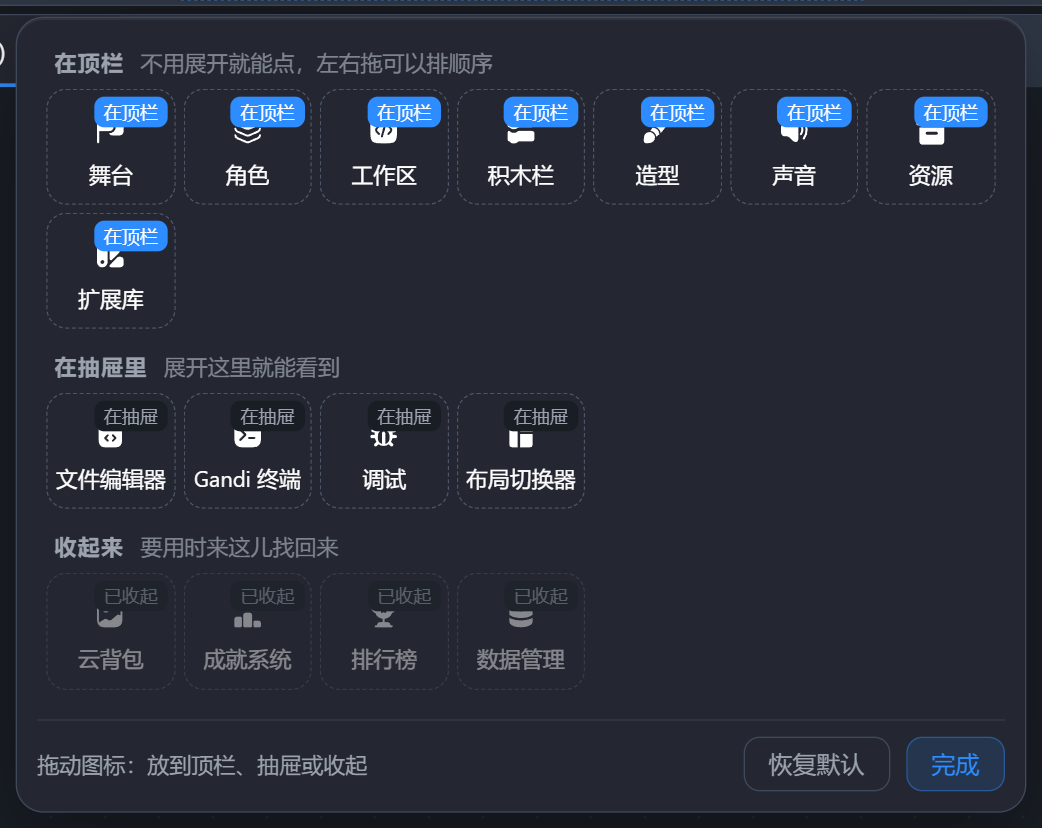Click 恢复默认 to restore defaults
The width and height of the screenshot is (1042, 828).
click(817, 764)
